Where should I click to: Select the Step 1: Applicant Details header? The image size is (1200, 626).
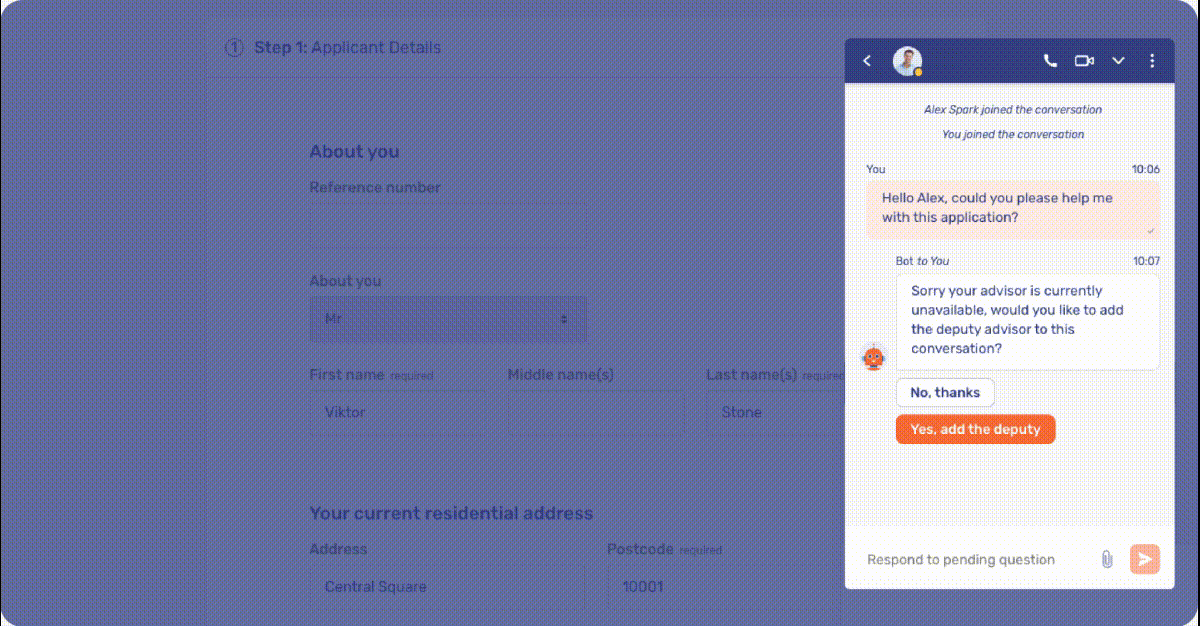[347, 47]
